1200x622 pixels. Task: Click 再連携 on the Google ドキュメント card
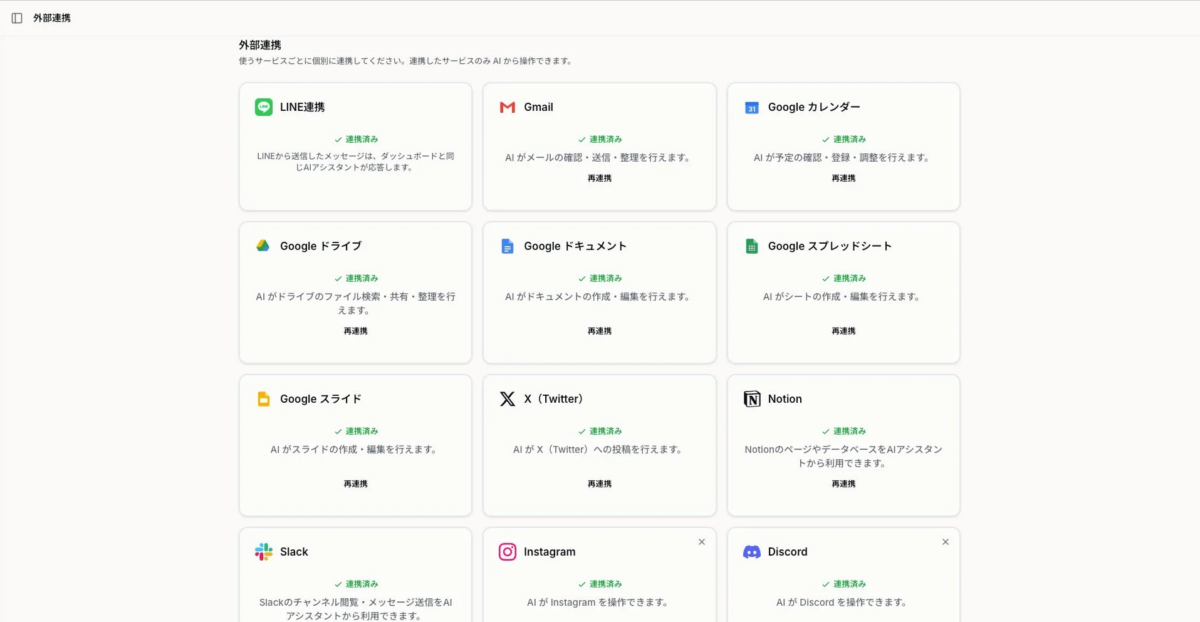(600, 331)
